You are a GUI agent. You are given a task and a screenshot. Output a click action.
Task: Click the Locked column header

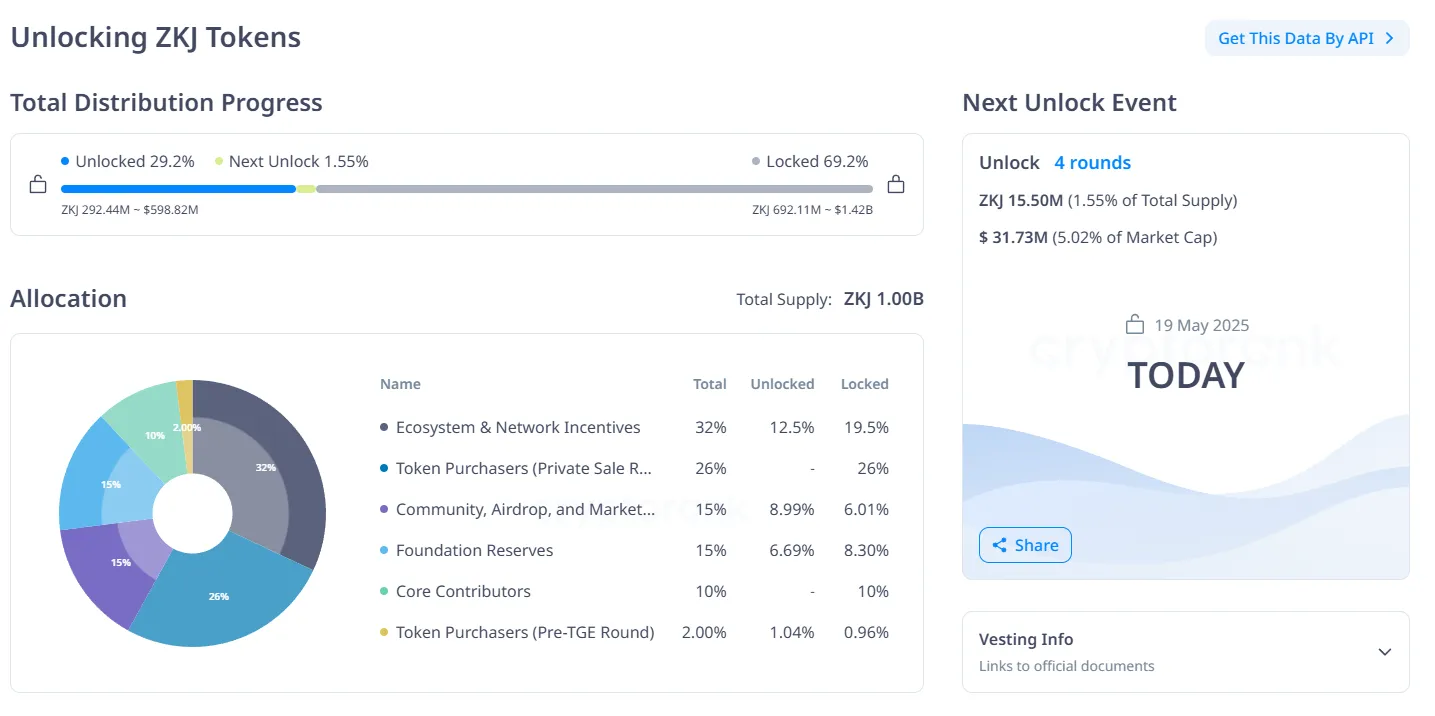click(864, 384)
